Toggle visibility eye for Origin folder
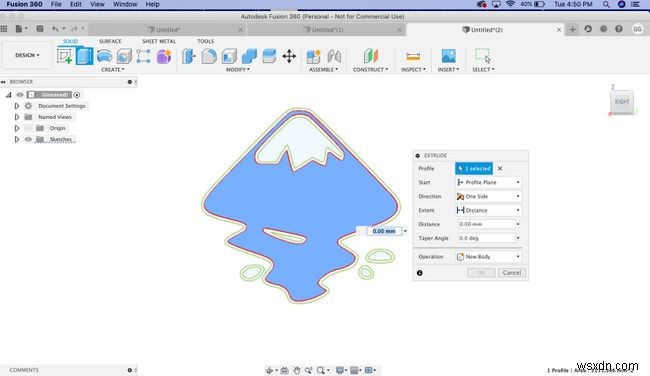Viewport: 650px width, 376px height. (x=28, y=128)
